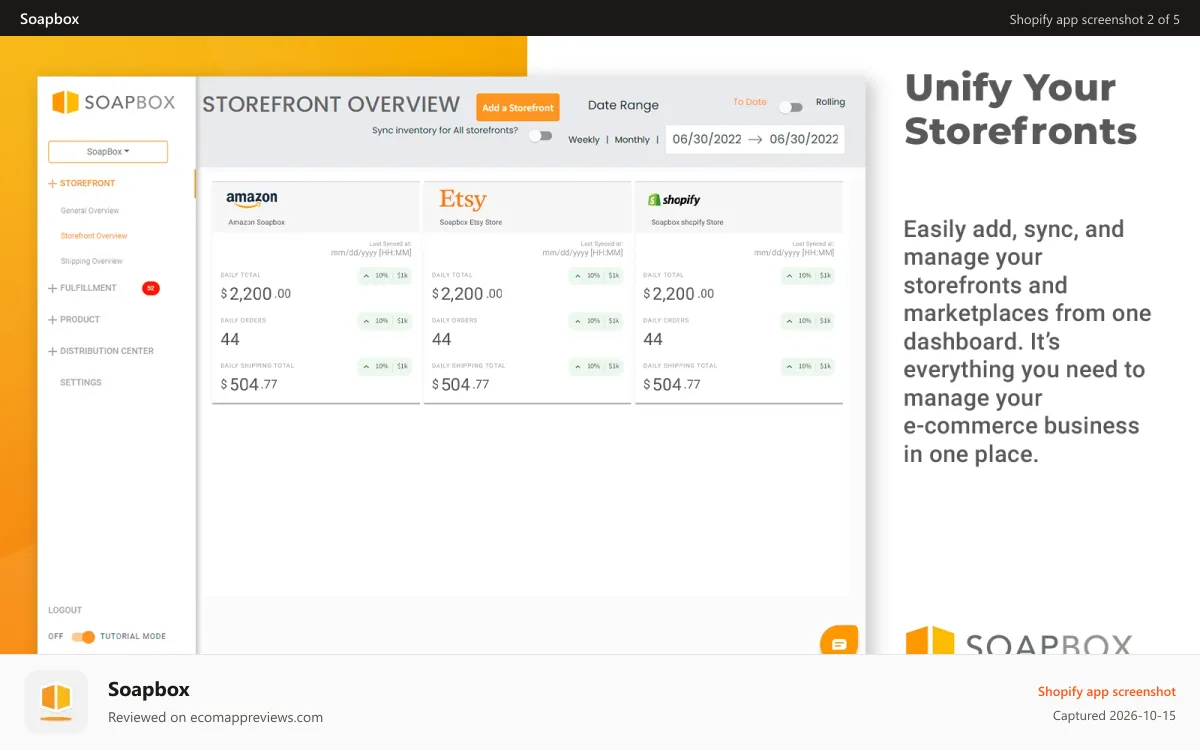
Task: Click the Etsy daily shipping total trend badge
Action: [x=596, y=367]
